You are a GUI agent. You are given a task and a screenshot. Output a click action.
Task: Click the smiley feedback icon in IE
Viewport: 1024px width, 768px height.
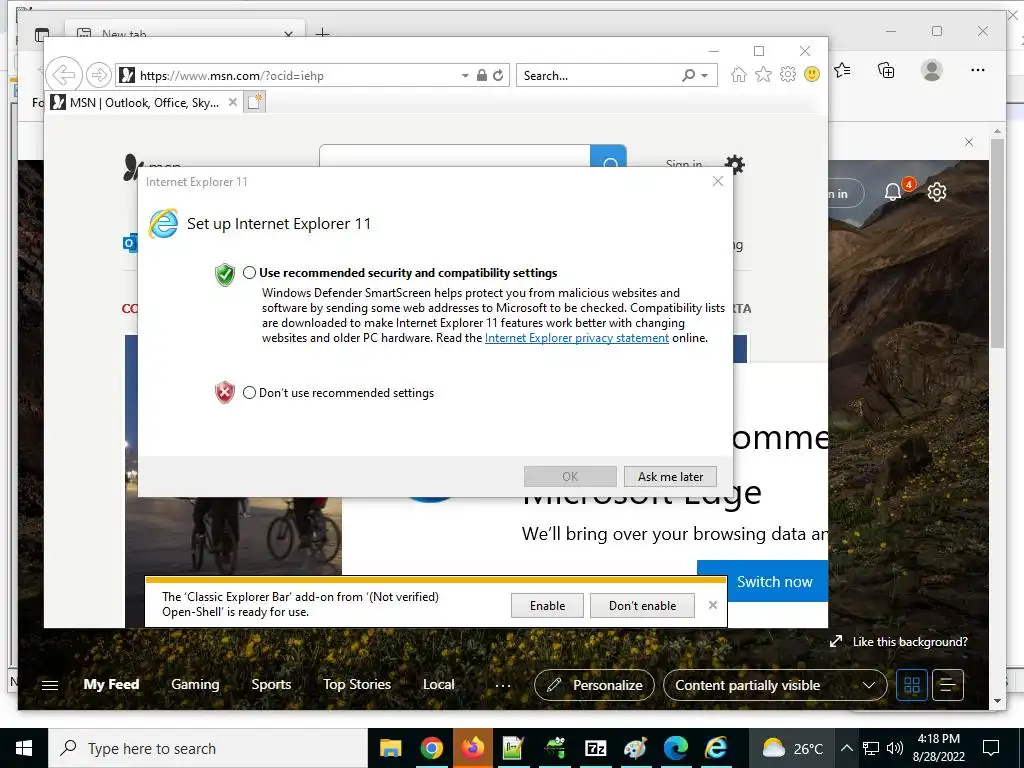coord(812,74)
